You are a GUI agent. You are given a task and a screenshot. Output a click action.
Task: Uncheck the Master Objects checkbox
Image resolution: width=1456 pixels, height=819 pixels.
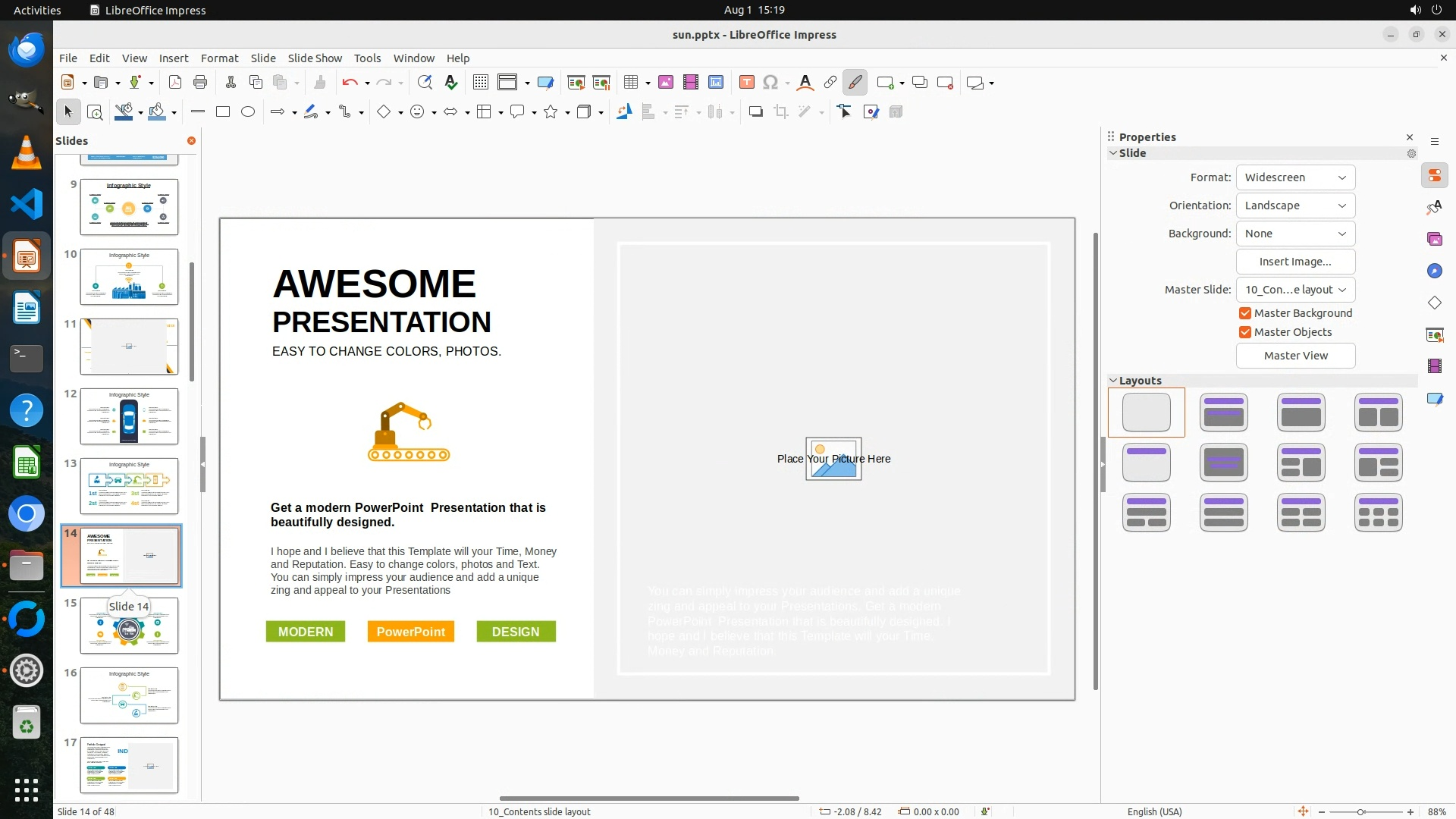coord(1245,332)
